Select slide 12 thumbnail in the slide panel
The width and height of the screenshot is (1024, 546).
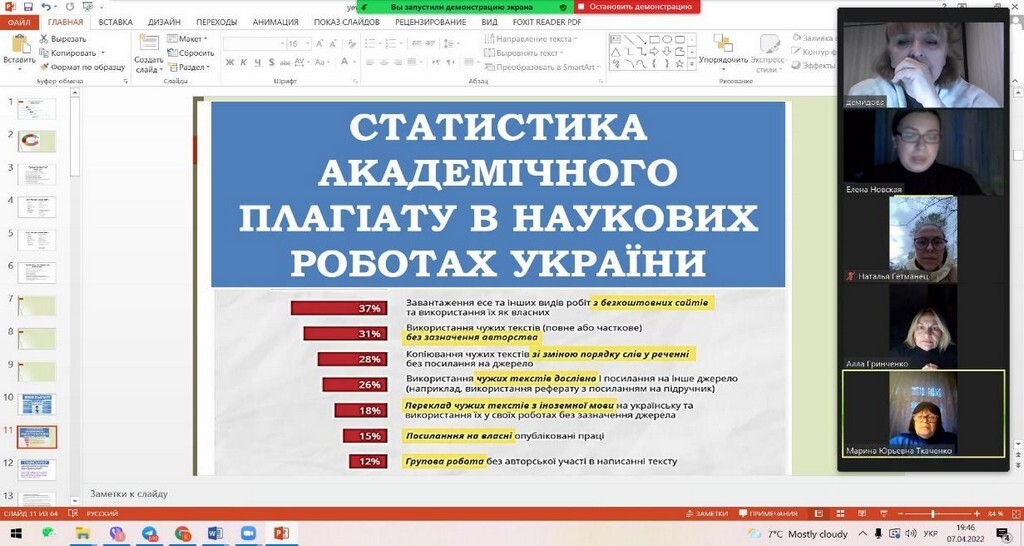(x=37, y=470)
